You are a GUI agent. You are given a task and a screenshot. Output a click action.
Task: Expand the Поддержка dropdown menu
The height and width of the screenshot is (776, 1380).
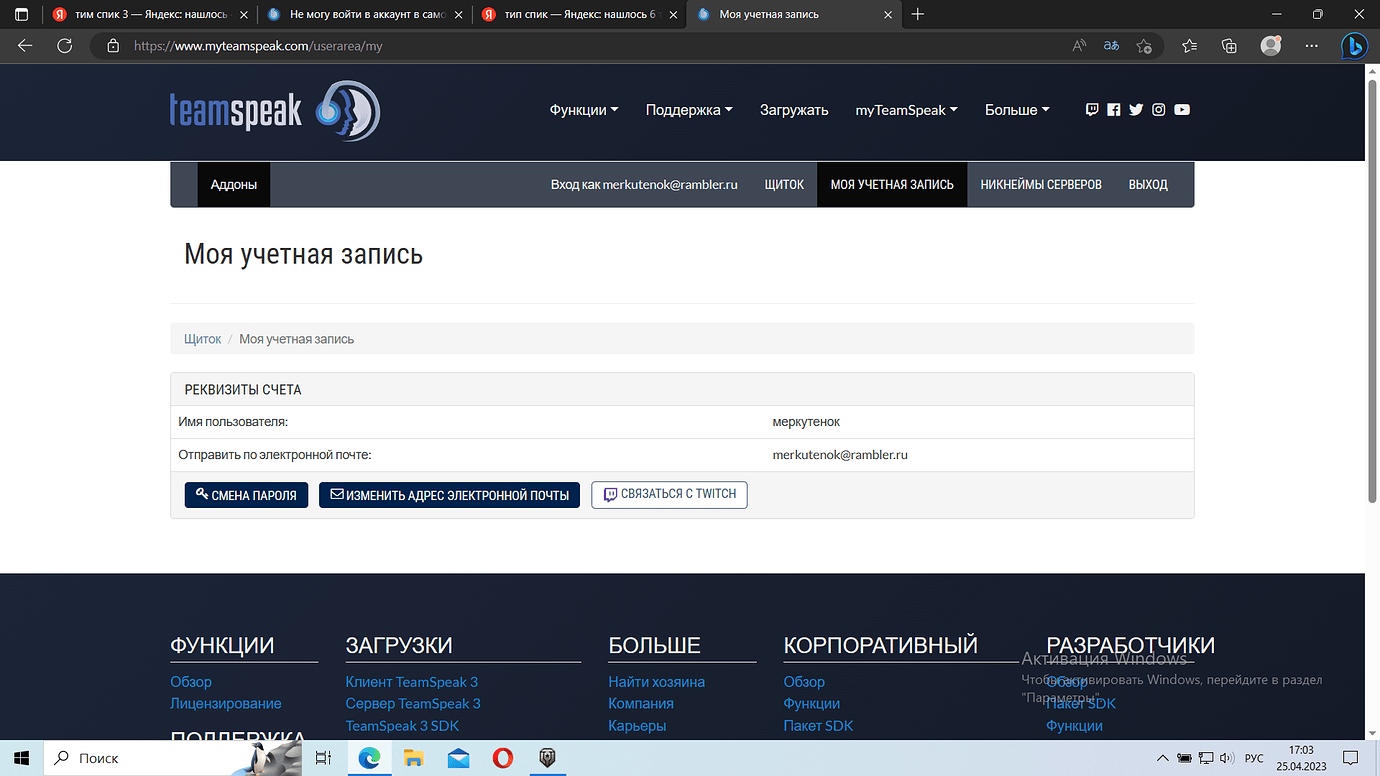coord(689,110)
